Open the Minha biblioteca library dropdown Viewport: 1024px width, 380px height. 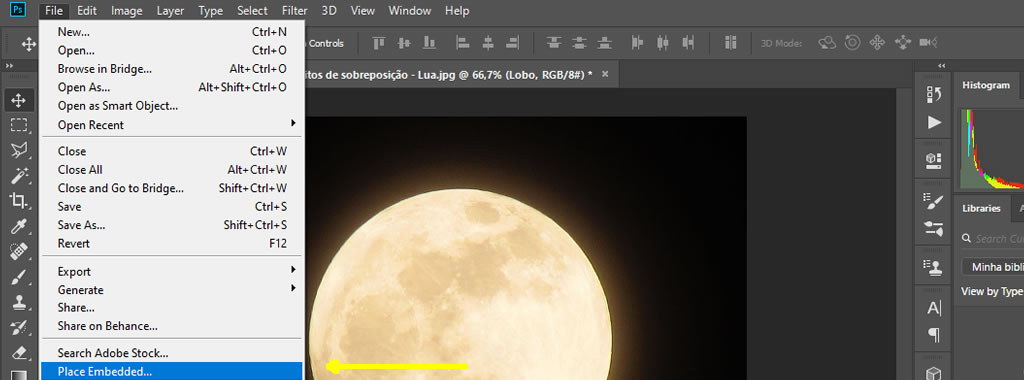(x=993, y=267)
